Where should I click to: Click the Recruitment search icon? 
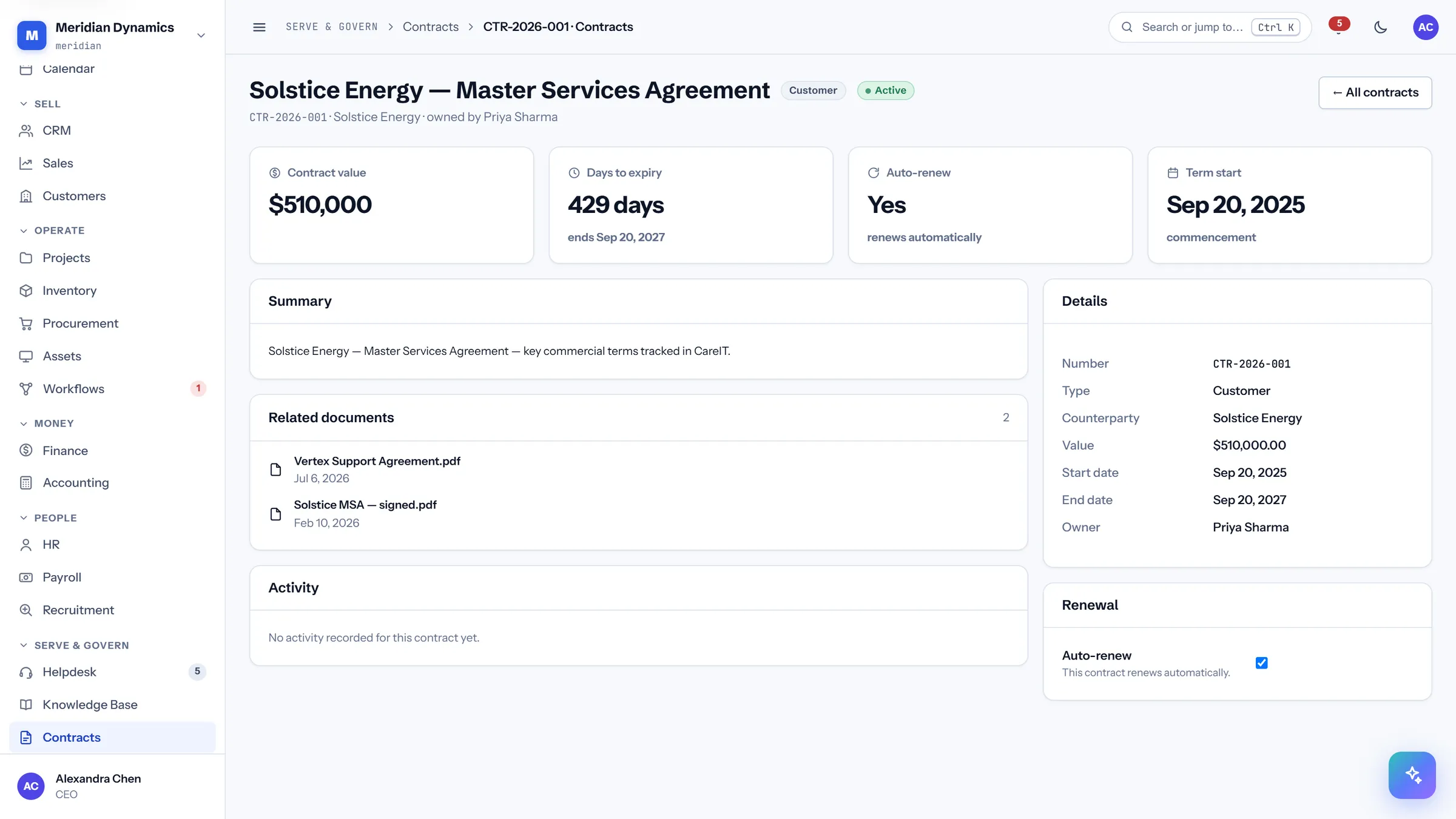click(x=25, y=610)
